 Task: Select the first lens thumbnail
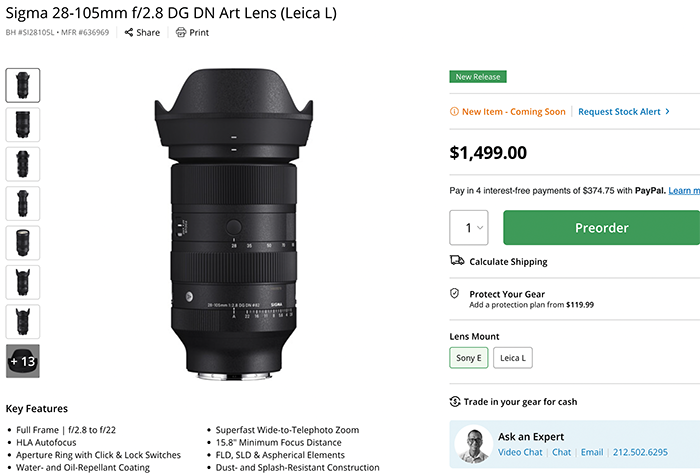[23, 85]
